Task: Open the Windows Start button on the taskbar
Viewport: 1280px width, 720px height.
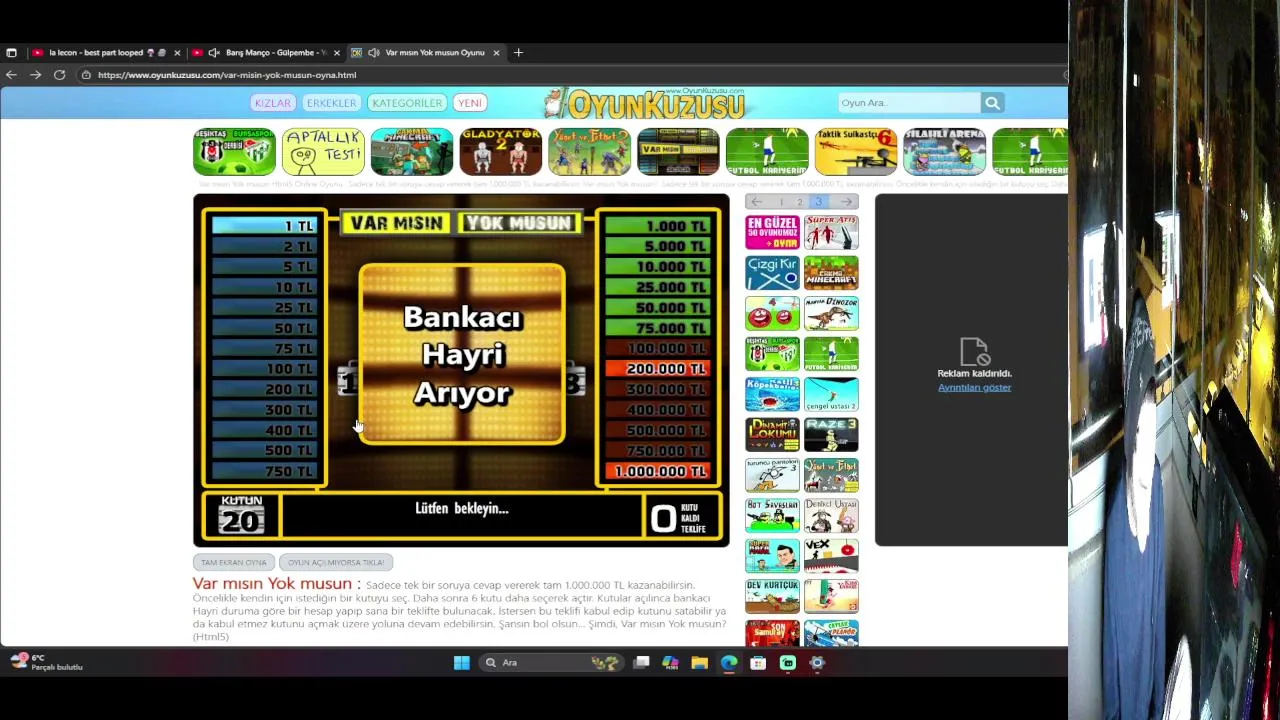Action: point(461,662)
